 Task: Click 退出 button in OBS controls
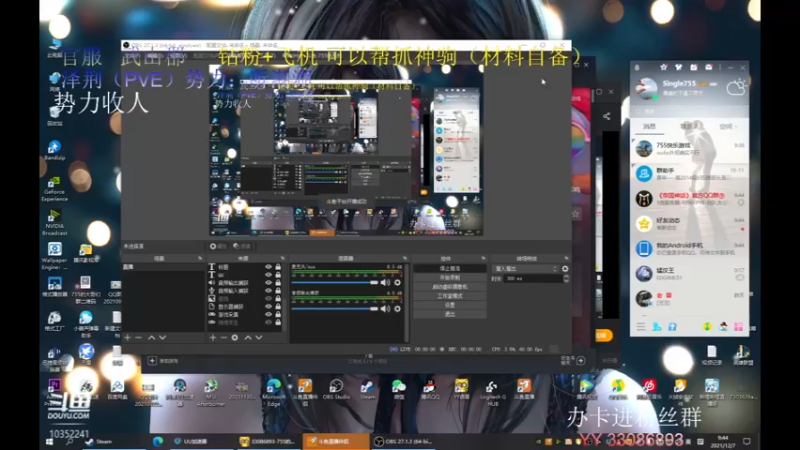(x=449, y=314)
